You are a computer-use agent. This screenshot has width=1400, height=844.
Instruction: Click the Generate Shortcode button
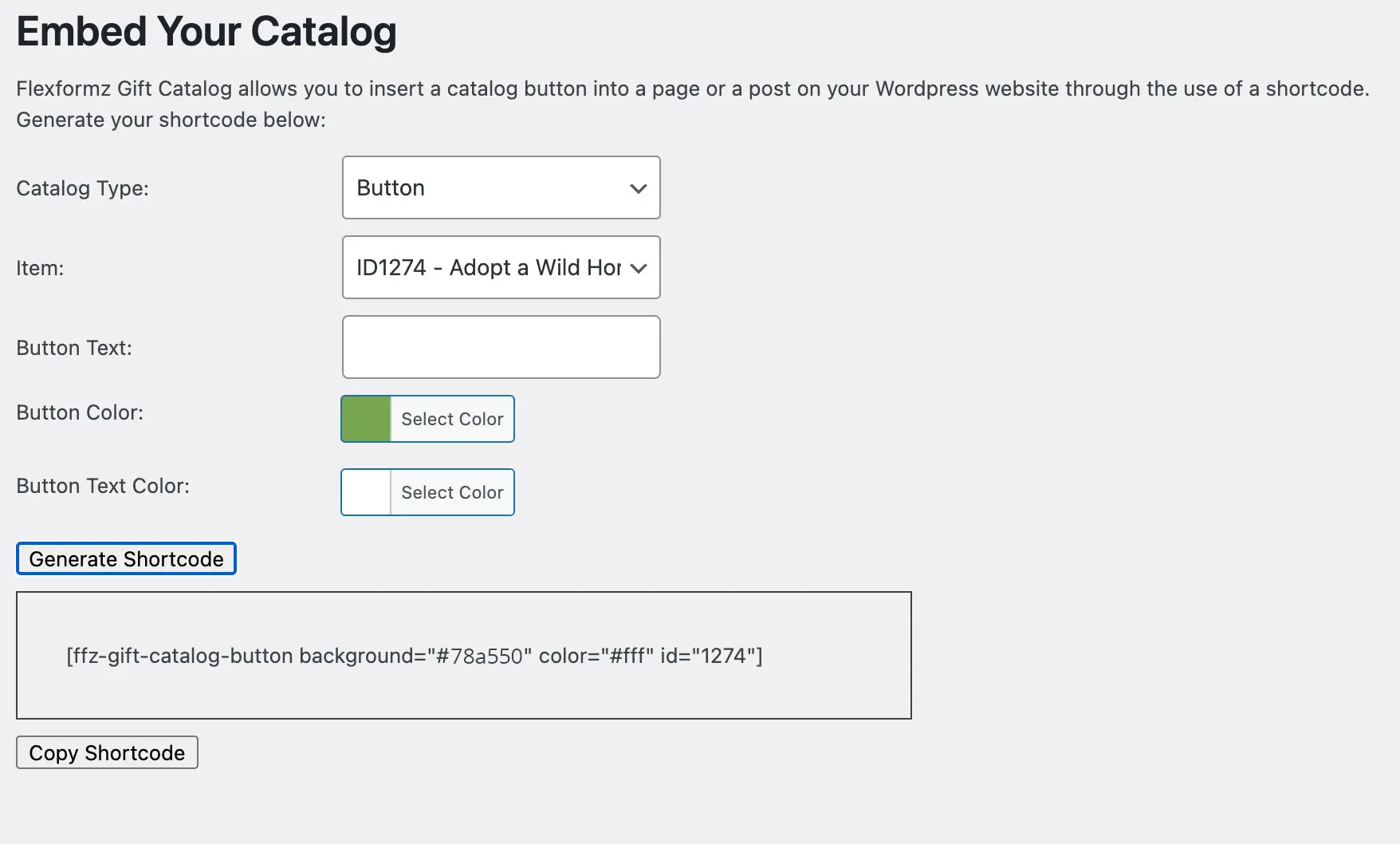(x=126, y=558)
